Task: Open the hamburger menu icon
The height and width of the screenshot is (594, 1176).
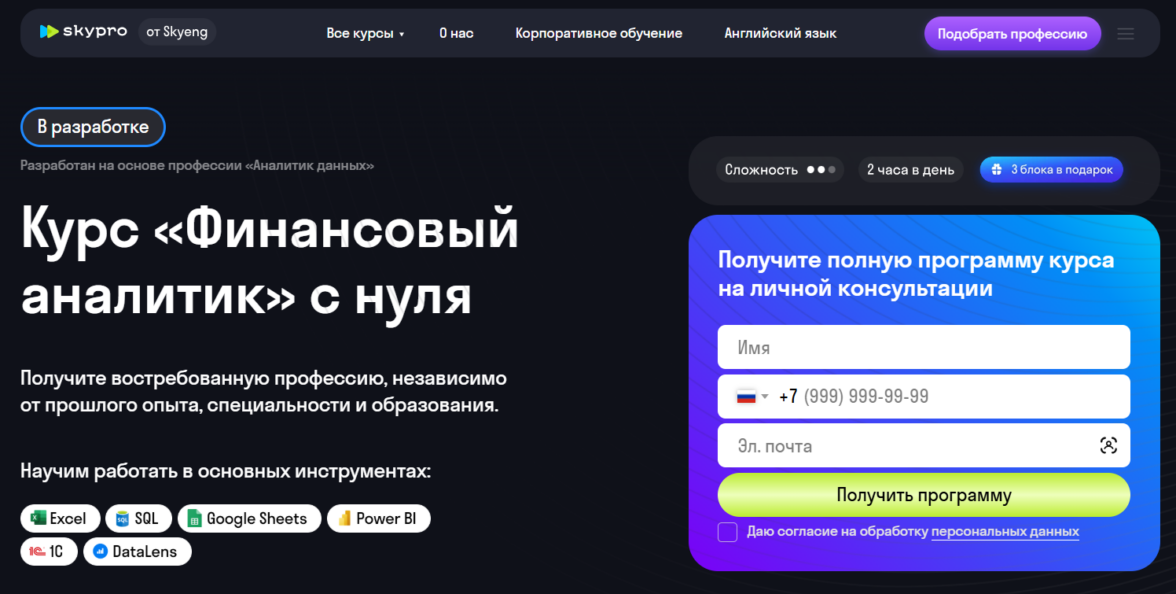Action: (x=1125, y=34)
